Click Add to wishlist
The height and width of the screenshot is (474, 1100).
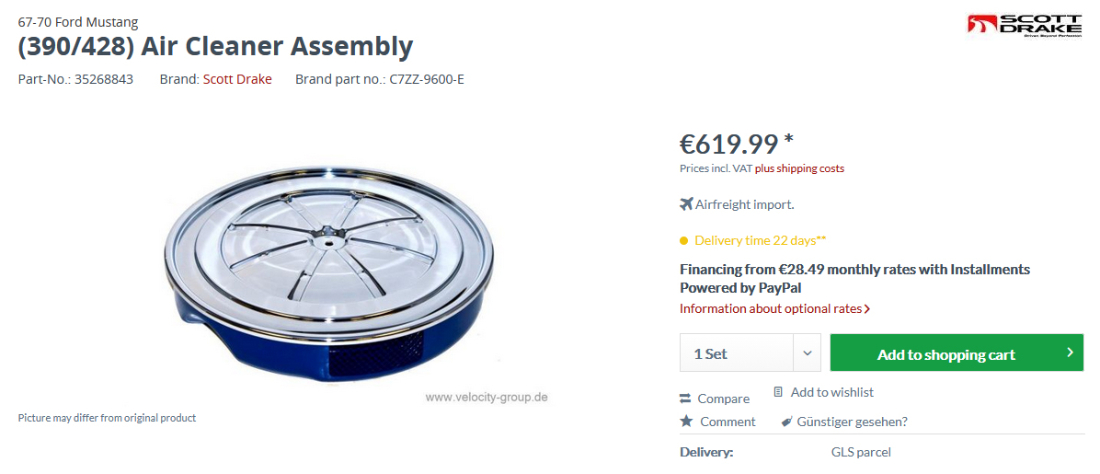832,392
